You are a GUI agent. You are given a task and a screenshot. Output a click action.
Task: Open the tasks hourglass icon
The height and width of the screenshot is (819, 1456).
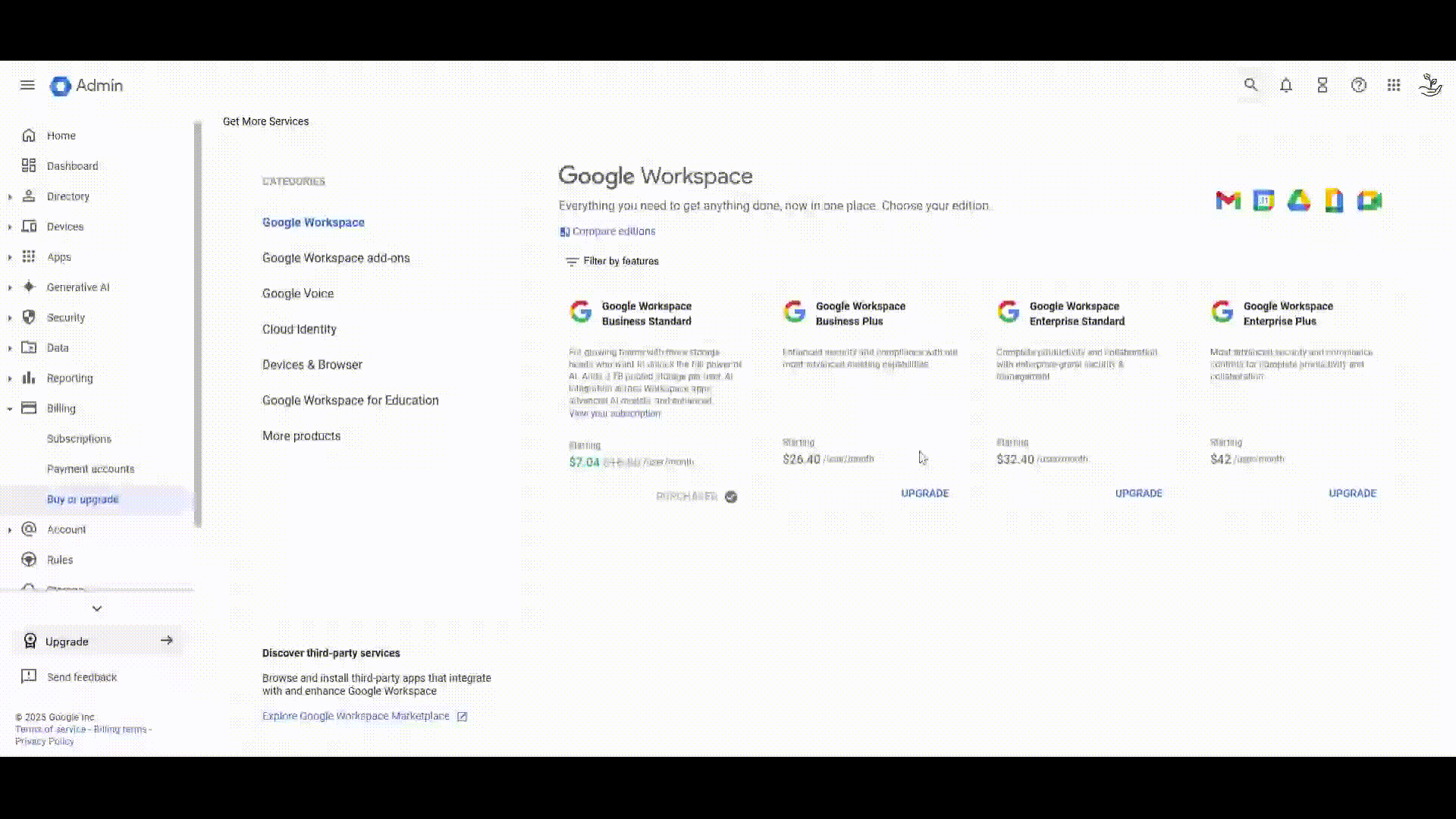(x=1323, y=86)
